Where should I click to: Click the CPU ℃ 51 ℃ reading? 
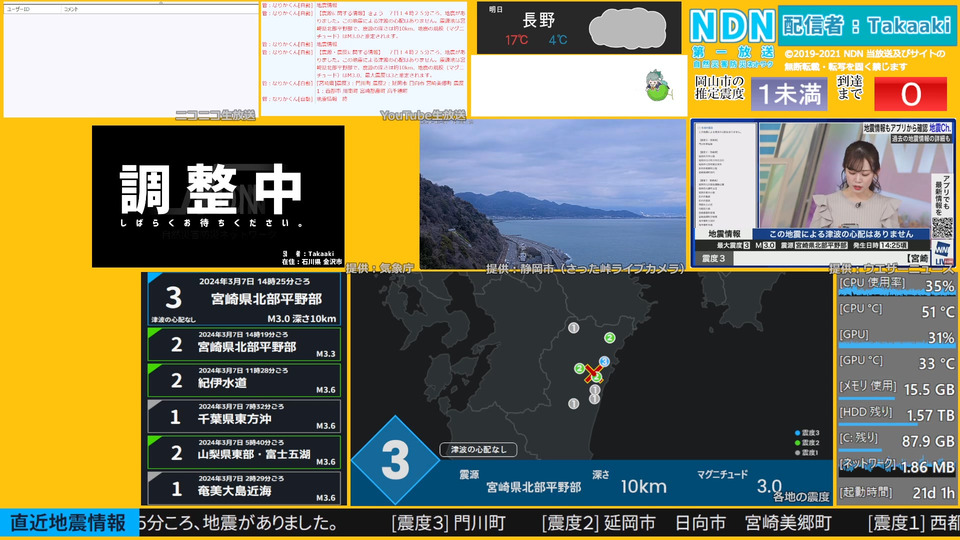click(x=896, y=311)
